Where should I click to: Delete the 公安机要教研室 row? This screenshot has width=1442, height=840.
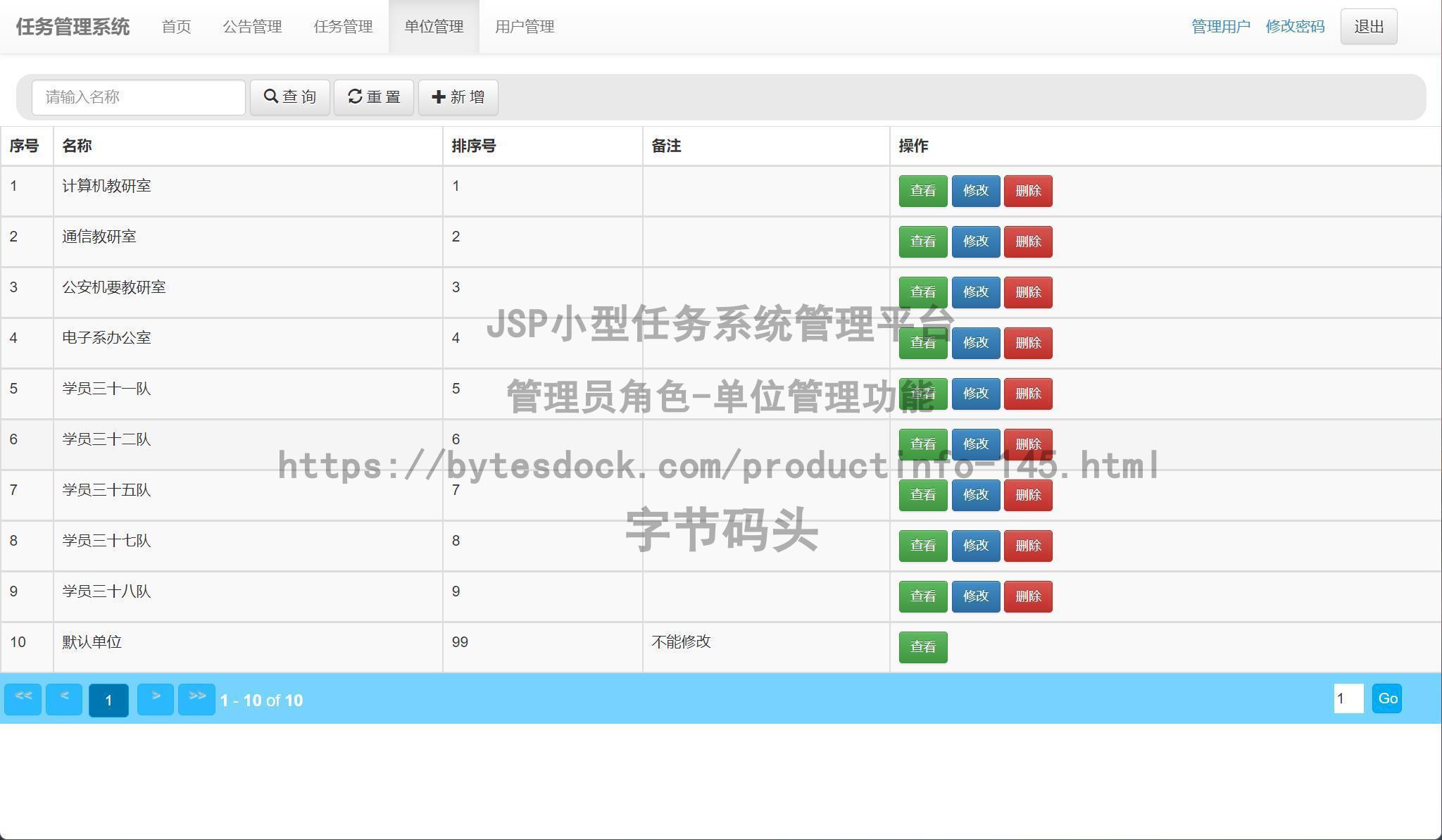click(x=1028, y=292)
